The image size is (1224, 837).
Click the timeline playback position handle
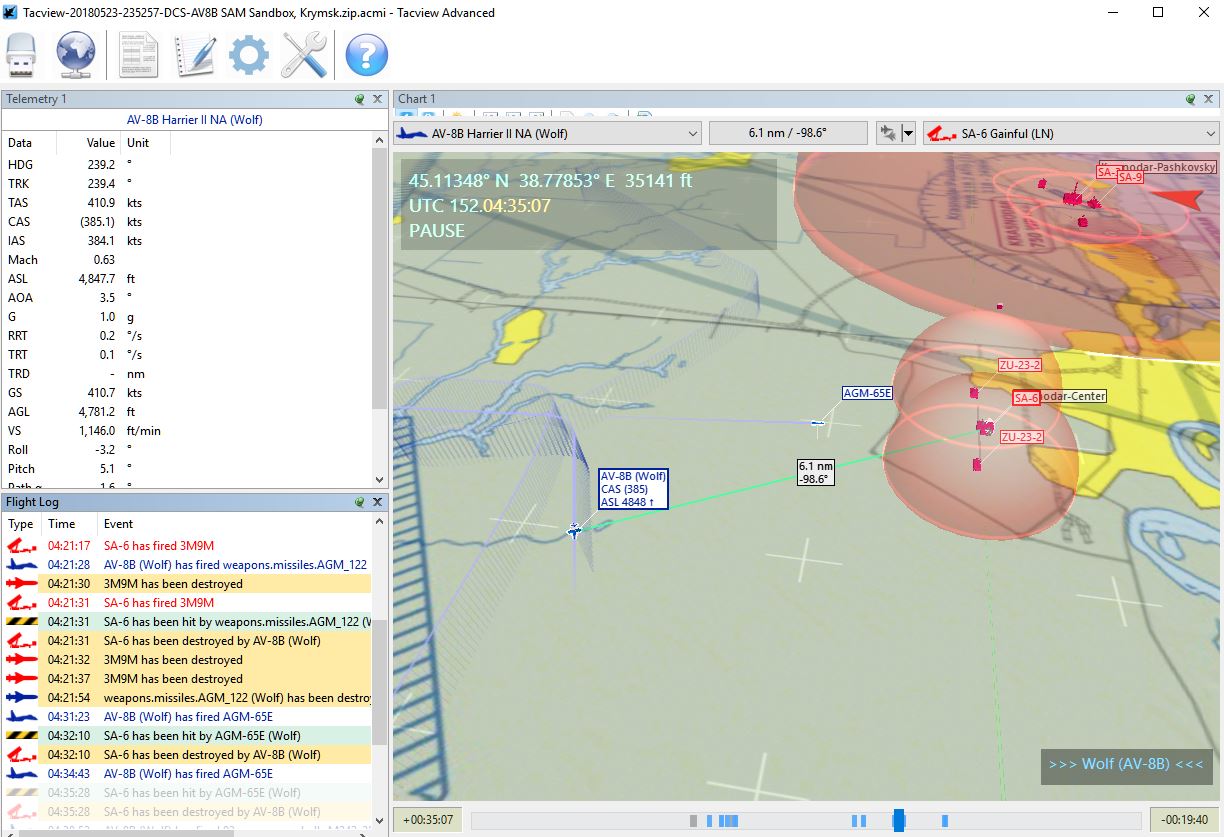[898, 820]
